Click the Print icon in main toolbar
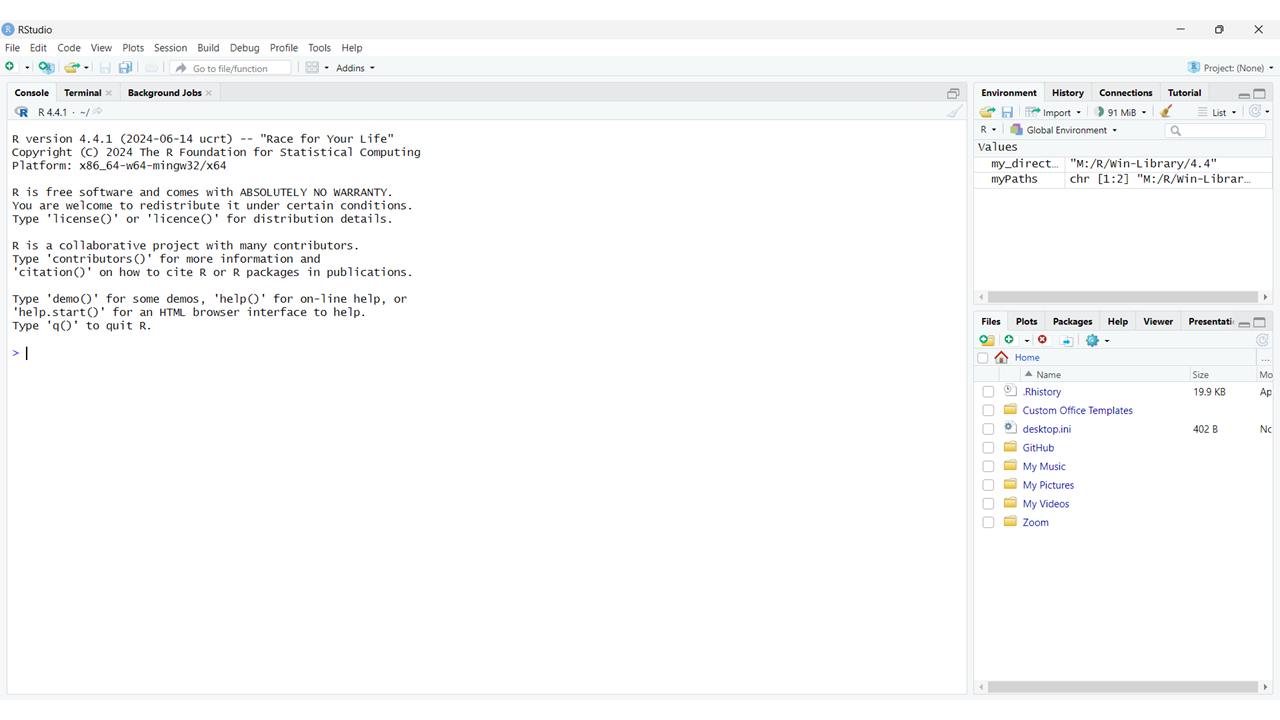This screenshot has width=1280, height=720. coord(152,67)
